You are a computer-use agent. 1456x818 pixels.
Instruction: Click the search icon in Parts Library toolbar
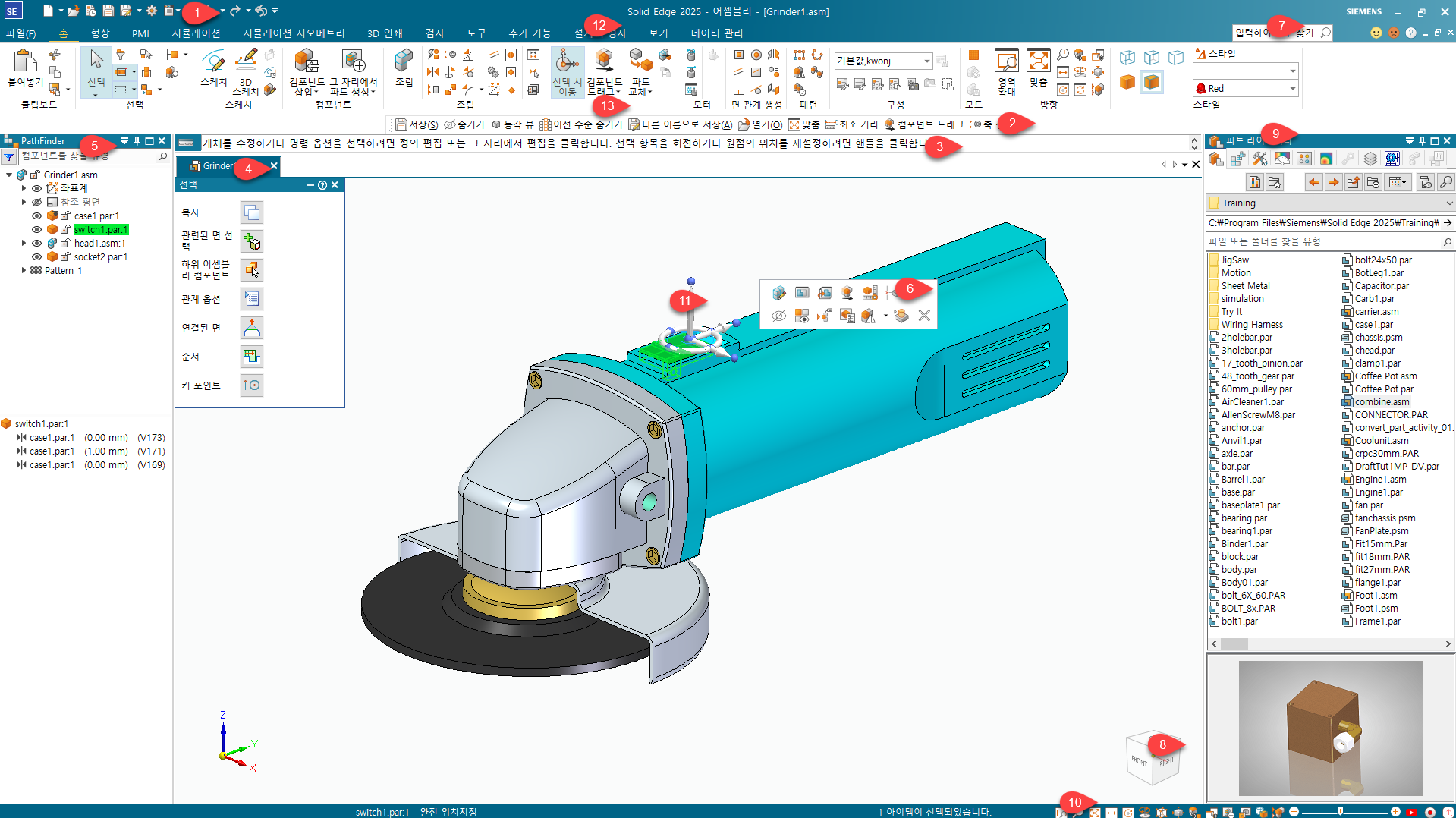1446,182
